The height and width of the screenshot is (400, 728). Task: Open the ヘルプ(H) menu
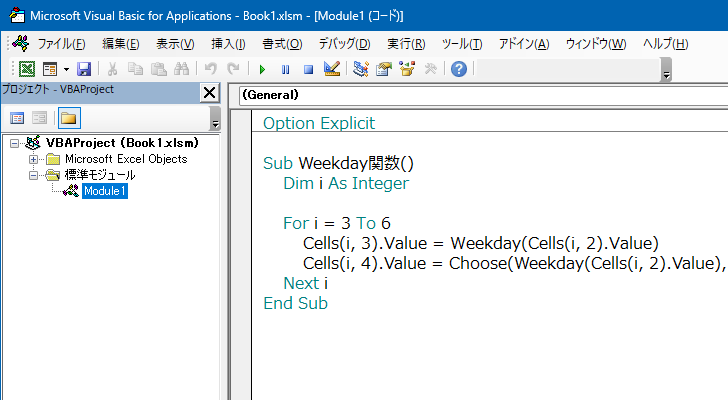[x=665, y=44]
